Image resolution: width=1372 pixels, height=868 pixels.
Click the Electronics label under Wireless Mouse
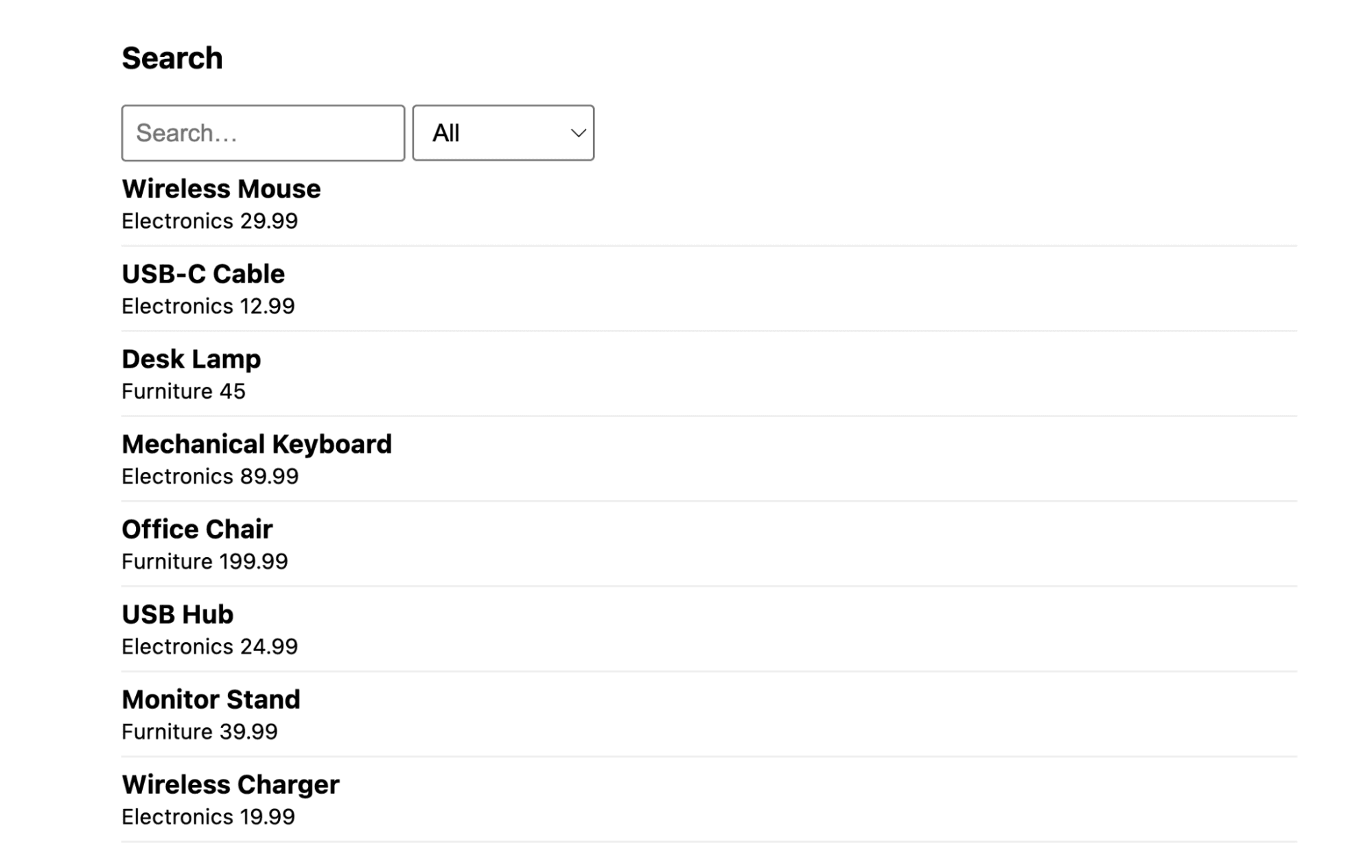[180, 221]
